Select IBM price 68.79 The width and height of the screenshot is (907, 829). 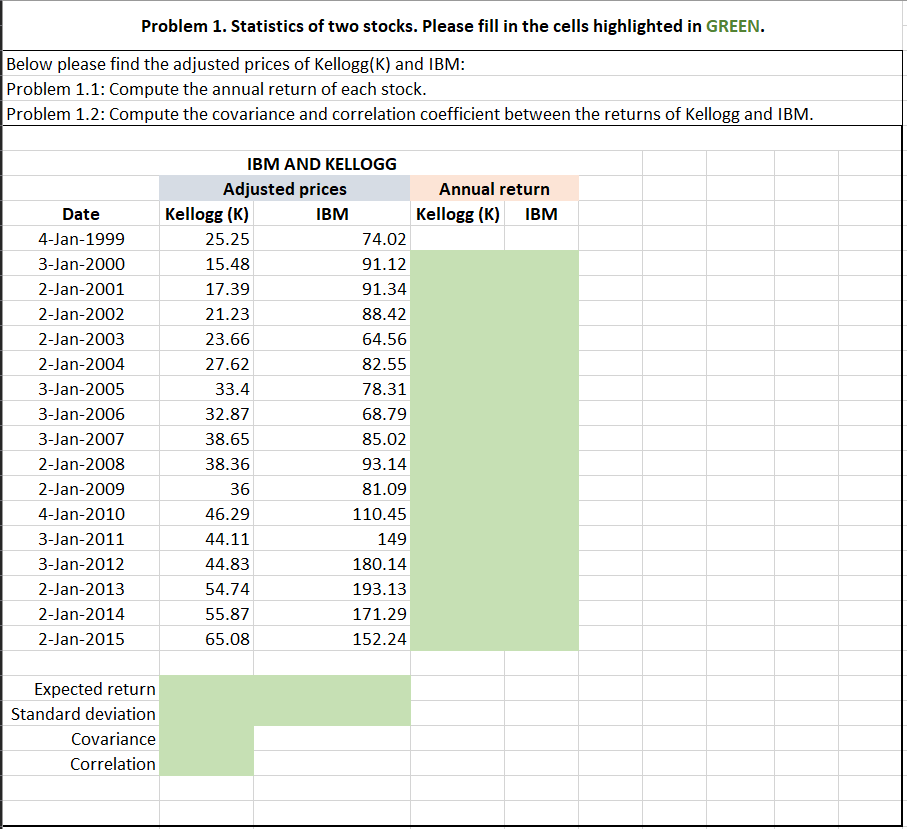point(332,413)
